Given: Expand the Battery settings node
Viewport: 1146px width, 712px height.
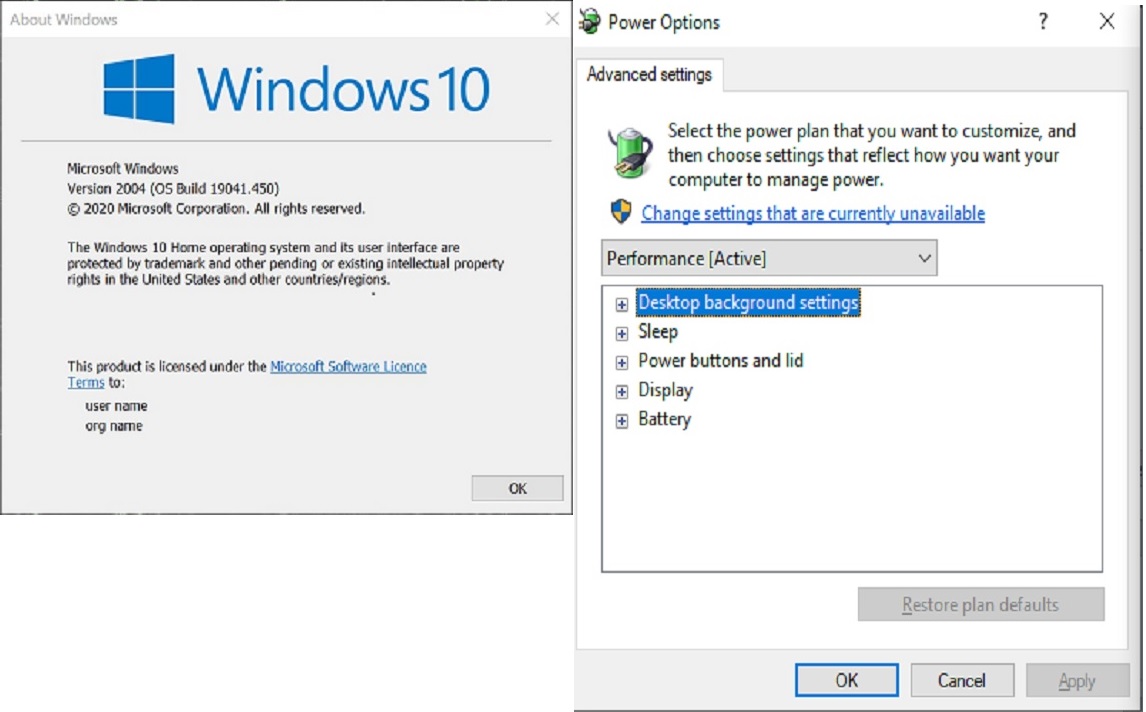Looking at the screenshot, I should coord(621,421).
